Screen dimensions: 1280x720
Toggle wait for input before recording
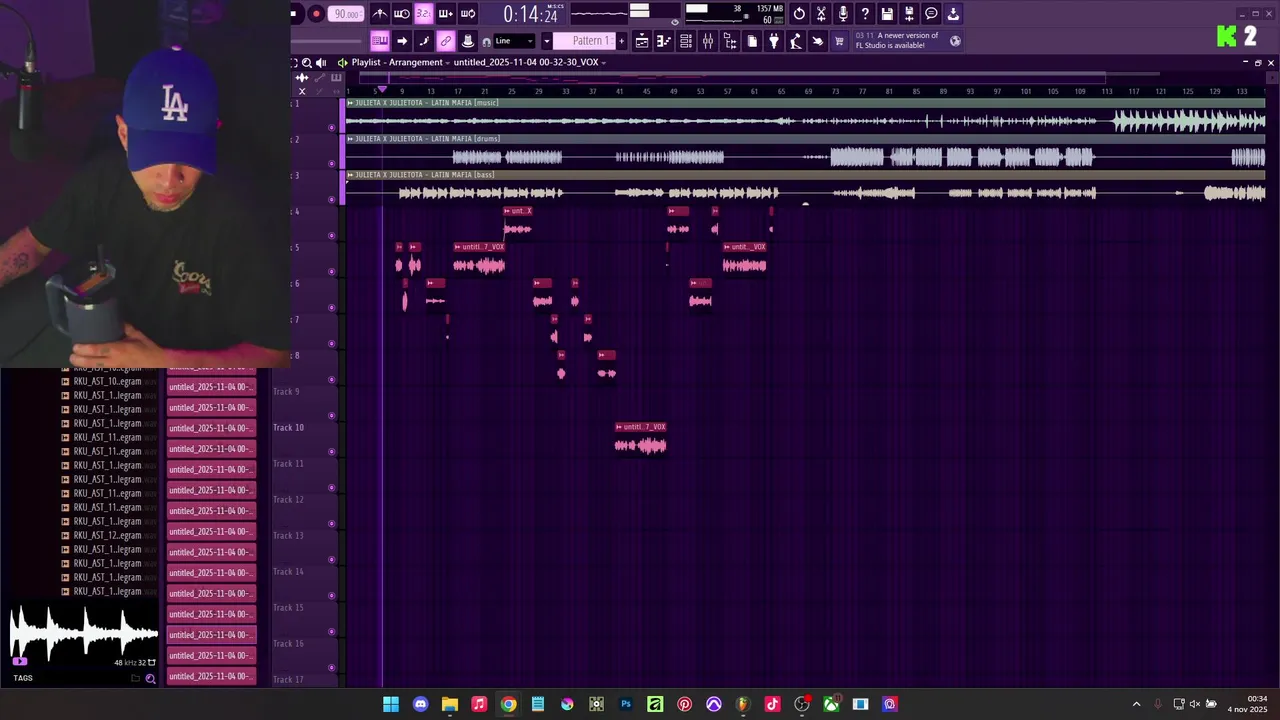point(401,14)
